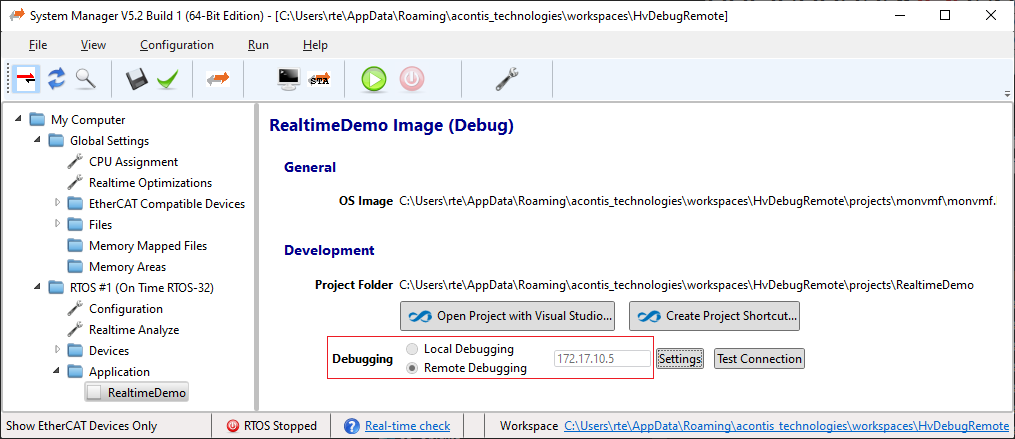The width and height of the screenshot is (1015, 439).
Task: Click the Project Folder path text
Action: [686, 285]
